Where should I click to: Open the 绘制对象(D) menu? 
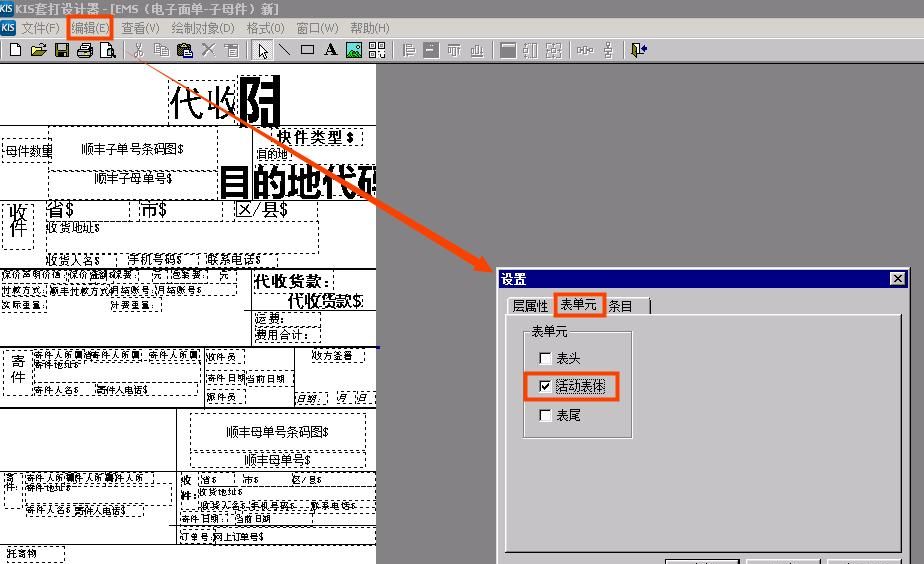203,28
